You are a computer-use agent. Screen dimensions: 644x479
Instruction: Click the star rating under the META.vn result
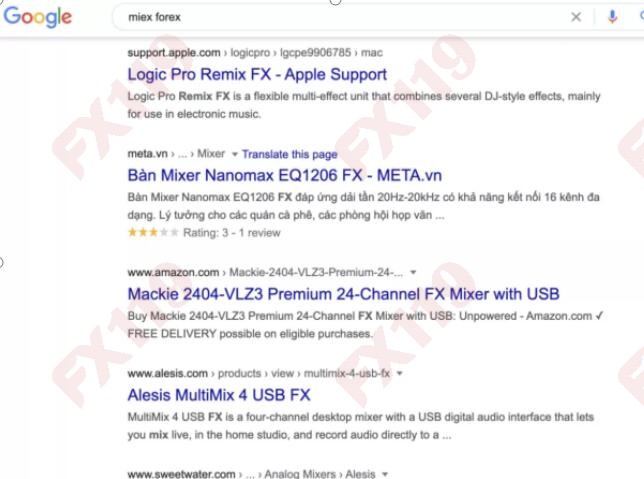coord(153,233)
